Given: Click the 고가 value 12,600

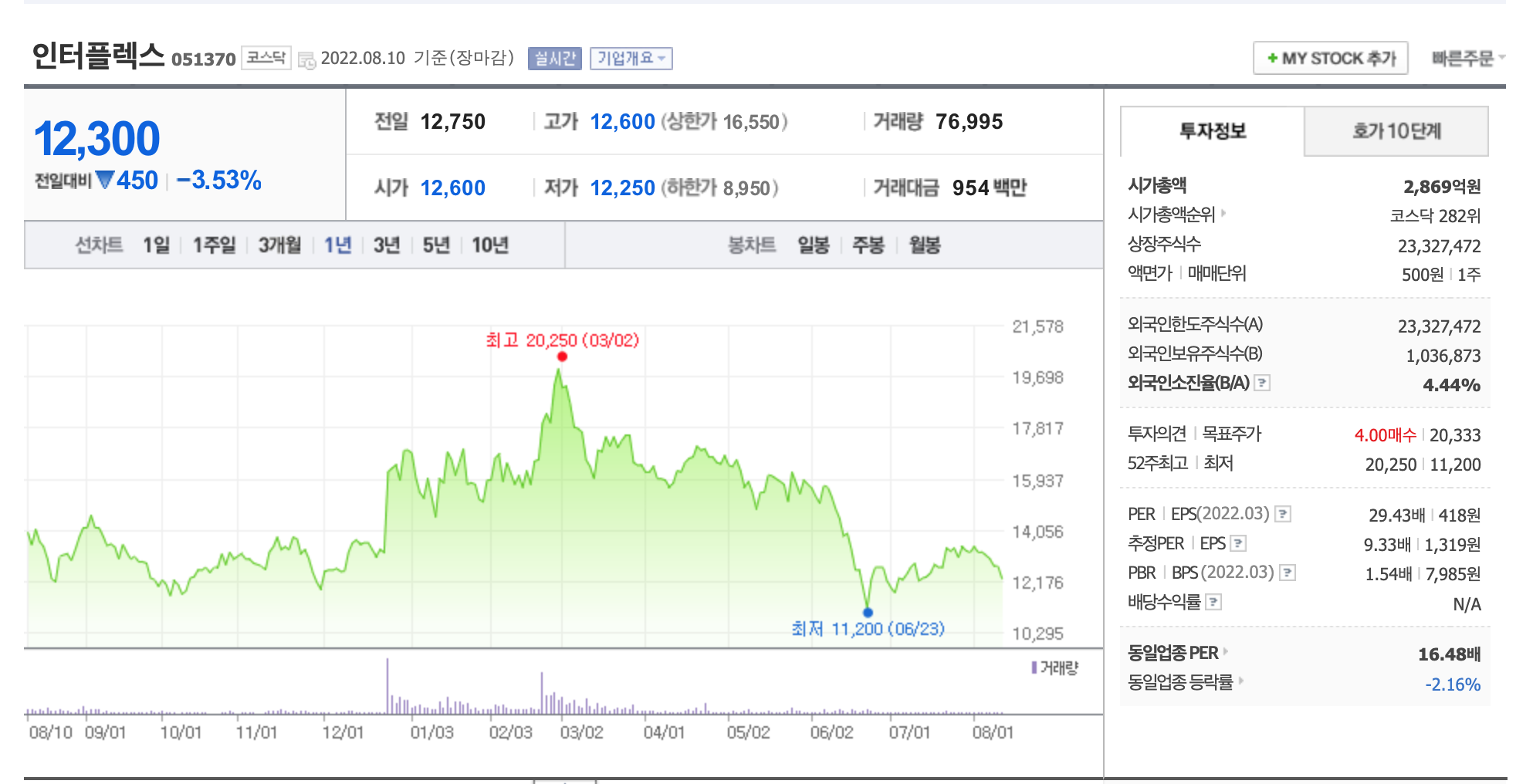Looking at the screenshot, I should pyautogui.click(x=622, y=122).
